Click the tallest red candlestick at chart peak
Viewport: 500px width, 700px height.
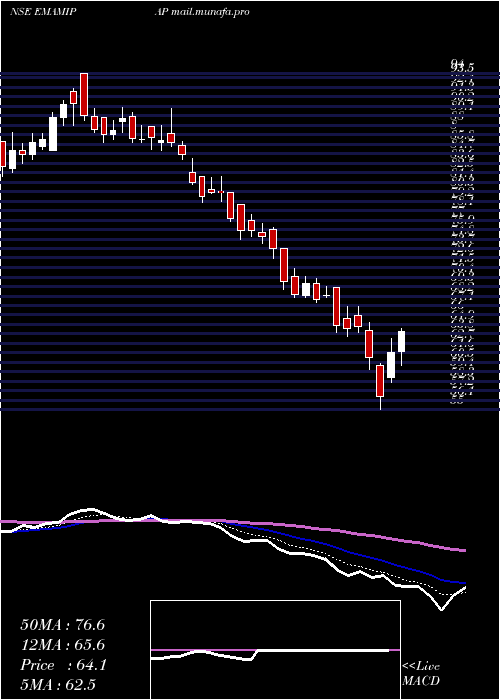84,95
